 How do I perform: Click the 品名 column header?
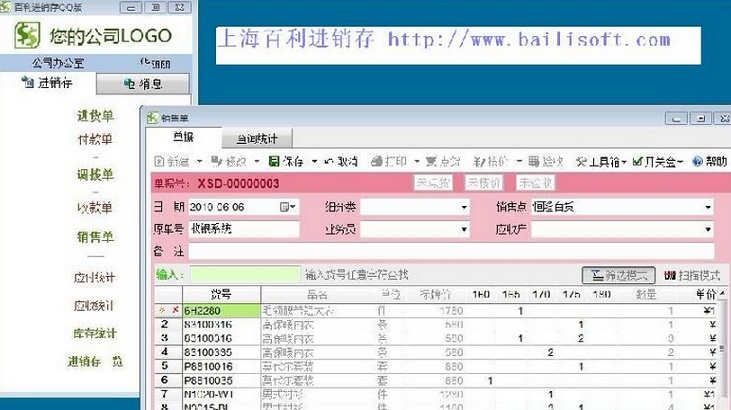pos(318,294)
